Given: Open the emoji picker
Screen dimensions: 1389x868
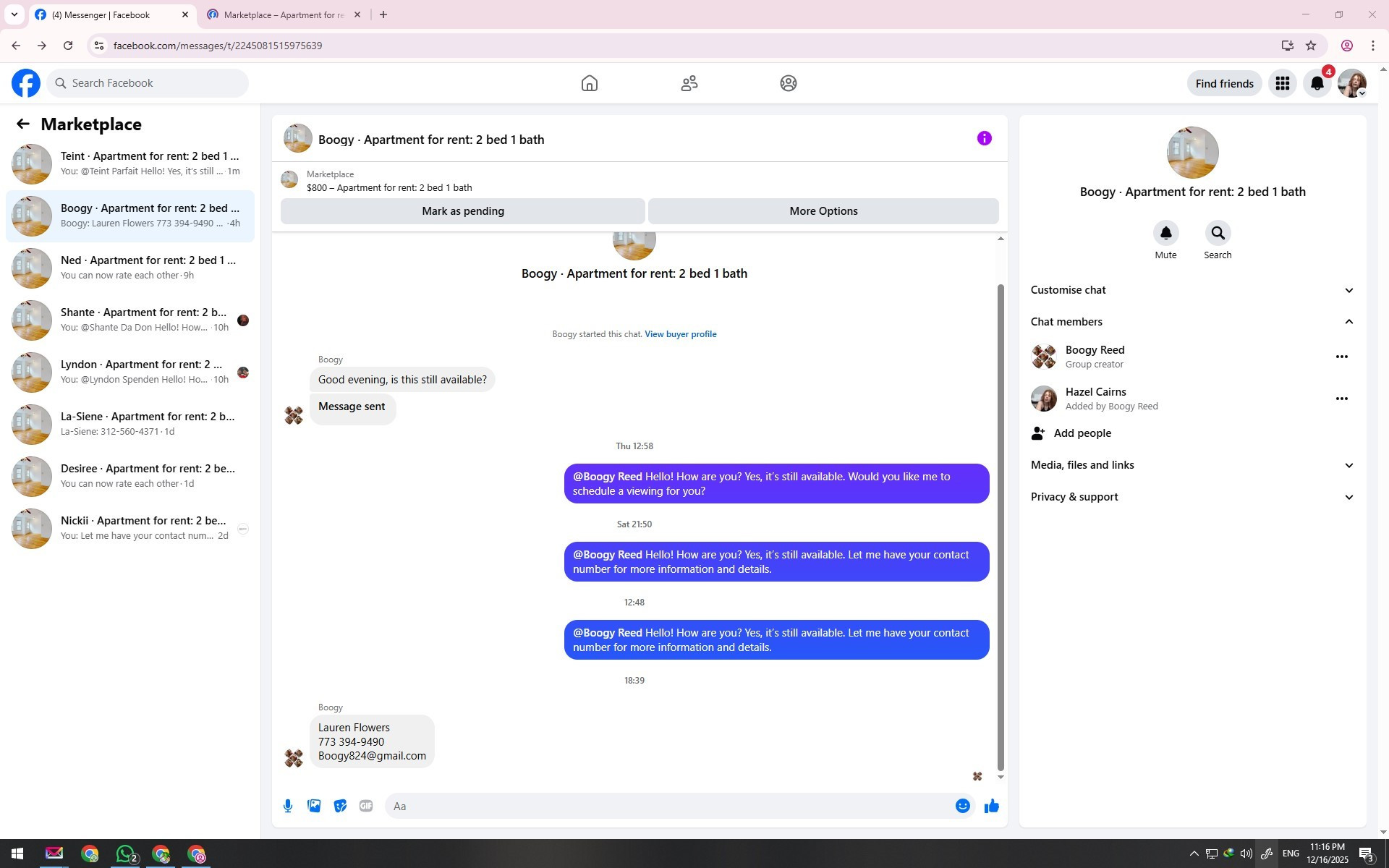Looking at the screenshot, I should [962, 806].
